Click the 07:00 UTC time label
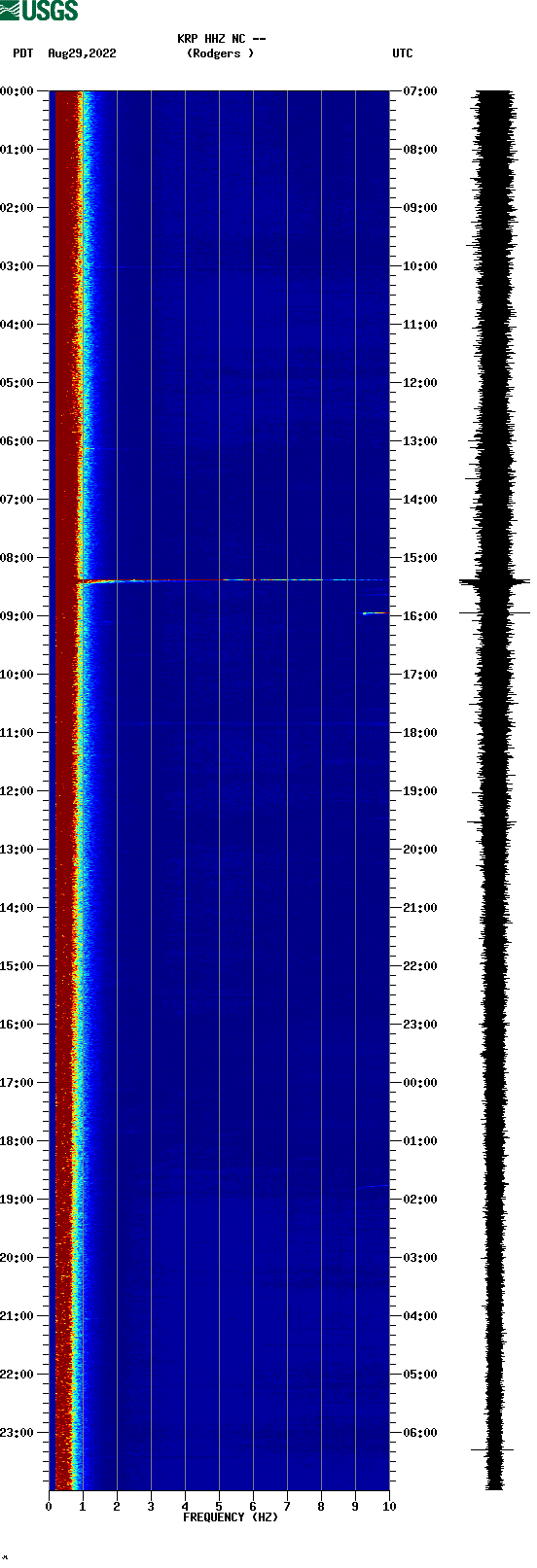Screen dimensions: 537x1568 [x=420, y=91]
